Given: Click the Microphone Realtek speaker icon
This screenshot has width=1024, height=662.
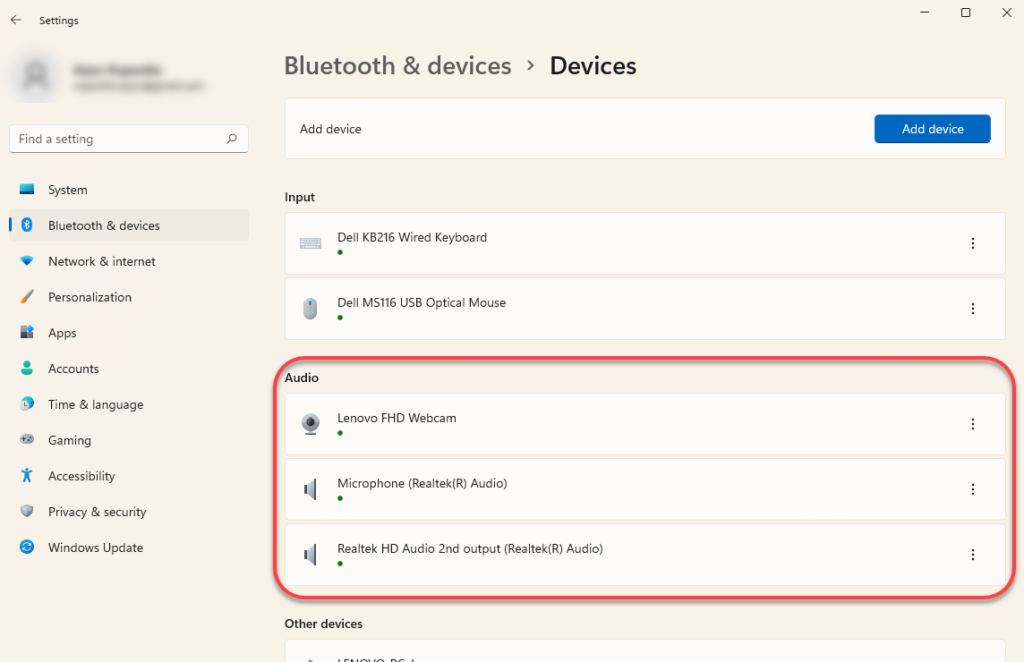Looking at the screenshot, I should pyautogui.click(x=310, y=489).
